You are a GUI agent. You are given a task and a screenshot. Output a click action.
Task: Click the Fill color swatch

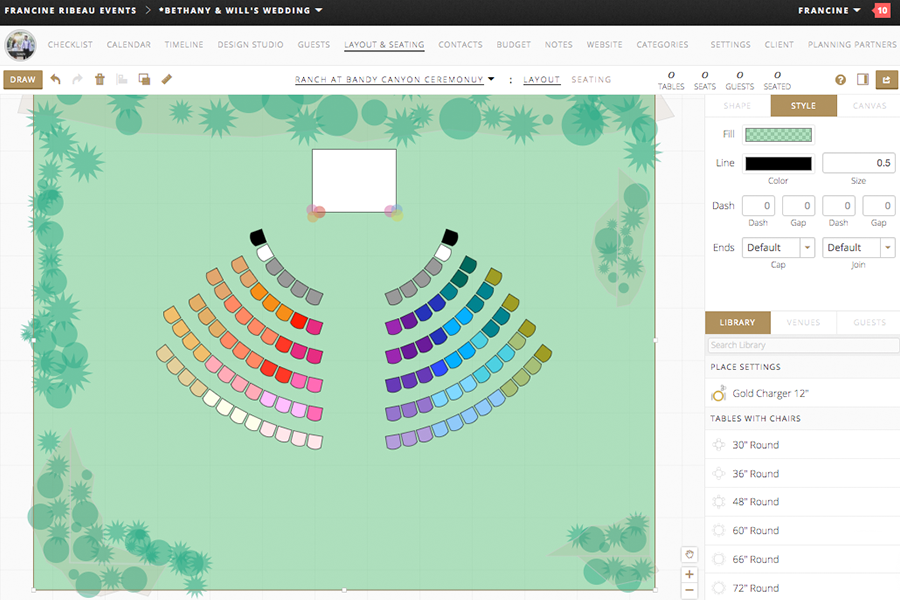778,134
